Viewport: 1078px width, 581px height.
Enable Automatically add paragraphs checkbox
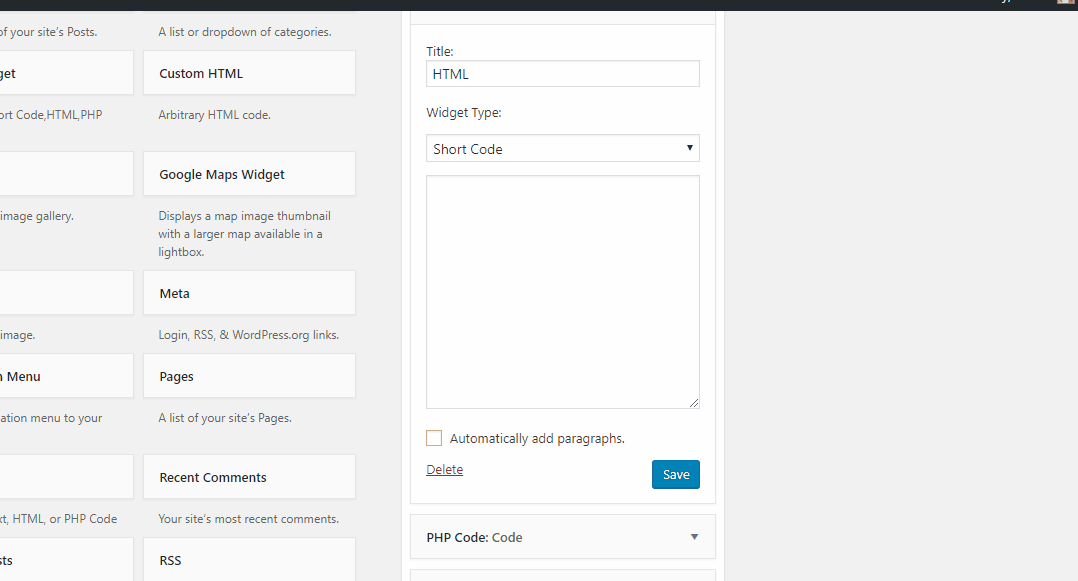tap(434, 438)
